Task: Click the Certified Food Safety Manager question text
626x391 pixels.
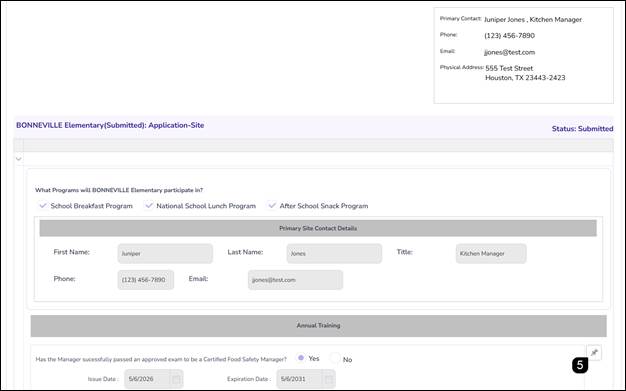Action: click(x=161, y=359)
